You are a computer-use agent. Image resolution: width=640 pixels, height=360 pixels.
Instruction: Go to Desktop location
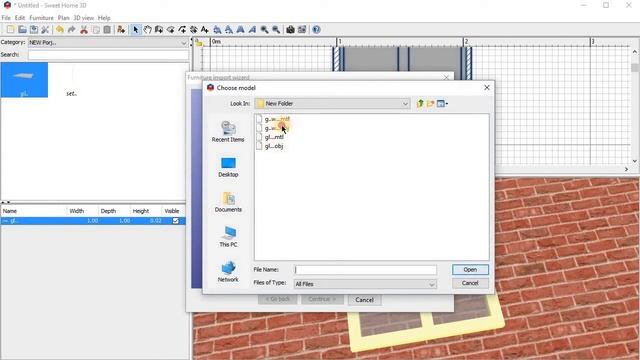[228, 167]
